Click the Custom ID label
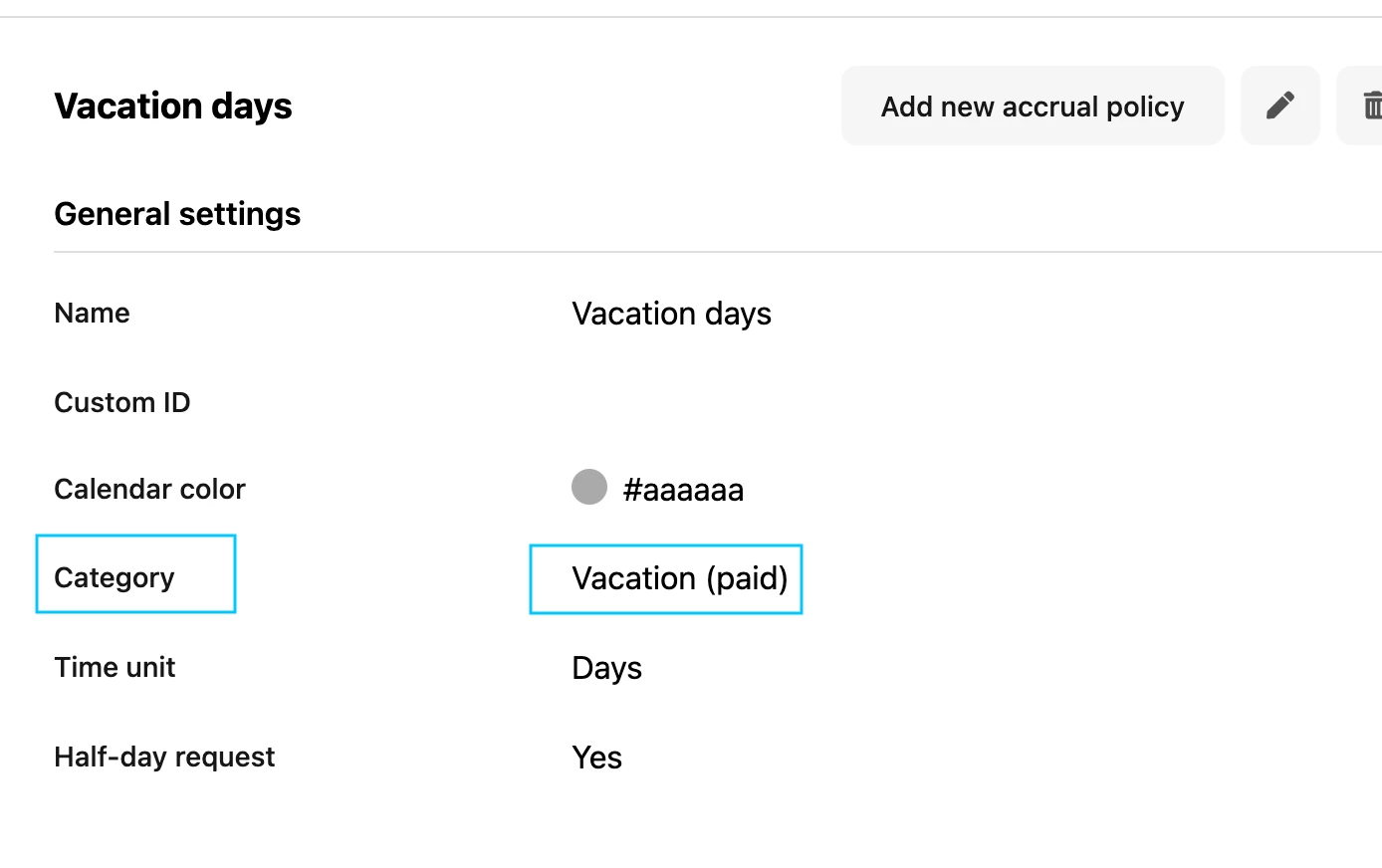Viewport: 1382px width, 868px height. (122, 402)
